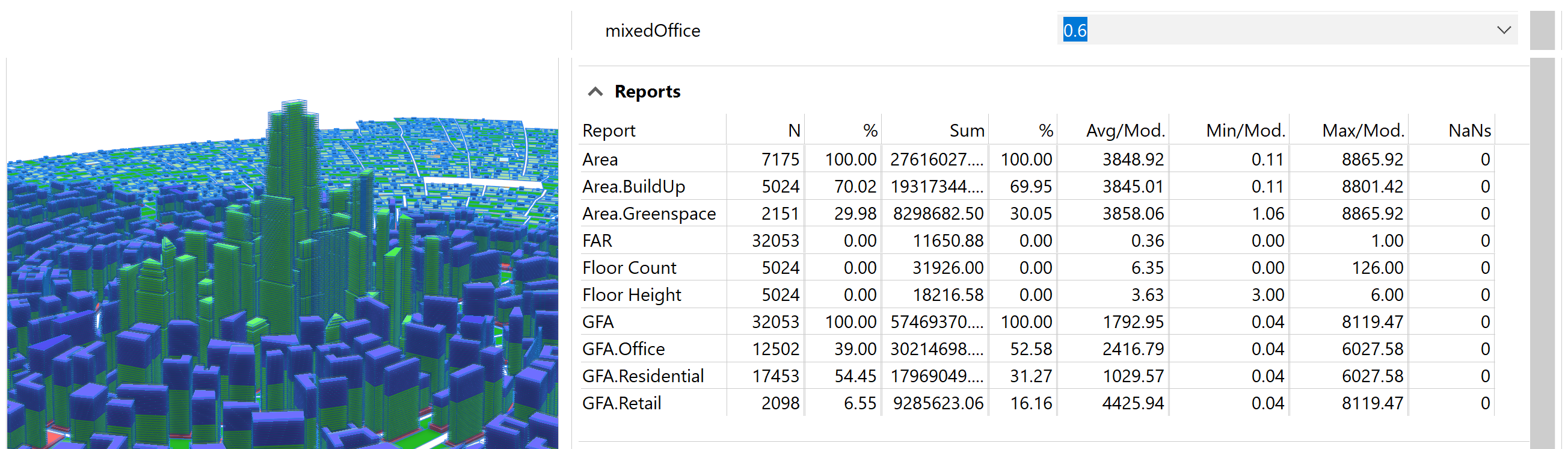Select the Area report row
The image size is (1568, 449).
(1038, 159)
